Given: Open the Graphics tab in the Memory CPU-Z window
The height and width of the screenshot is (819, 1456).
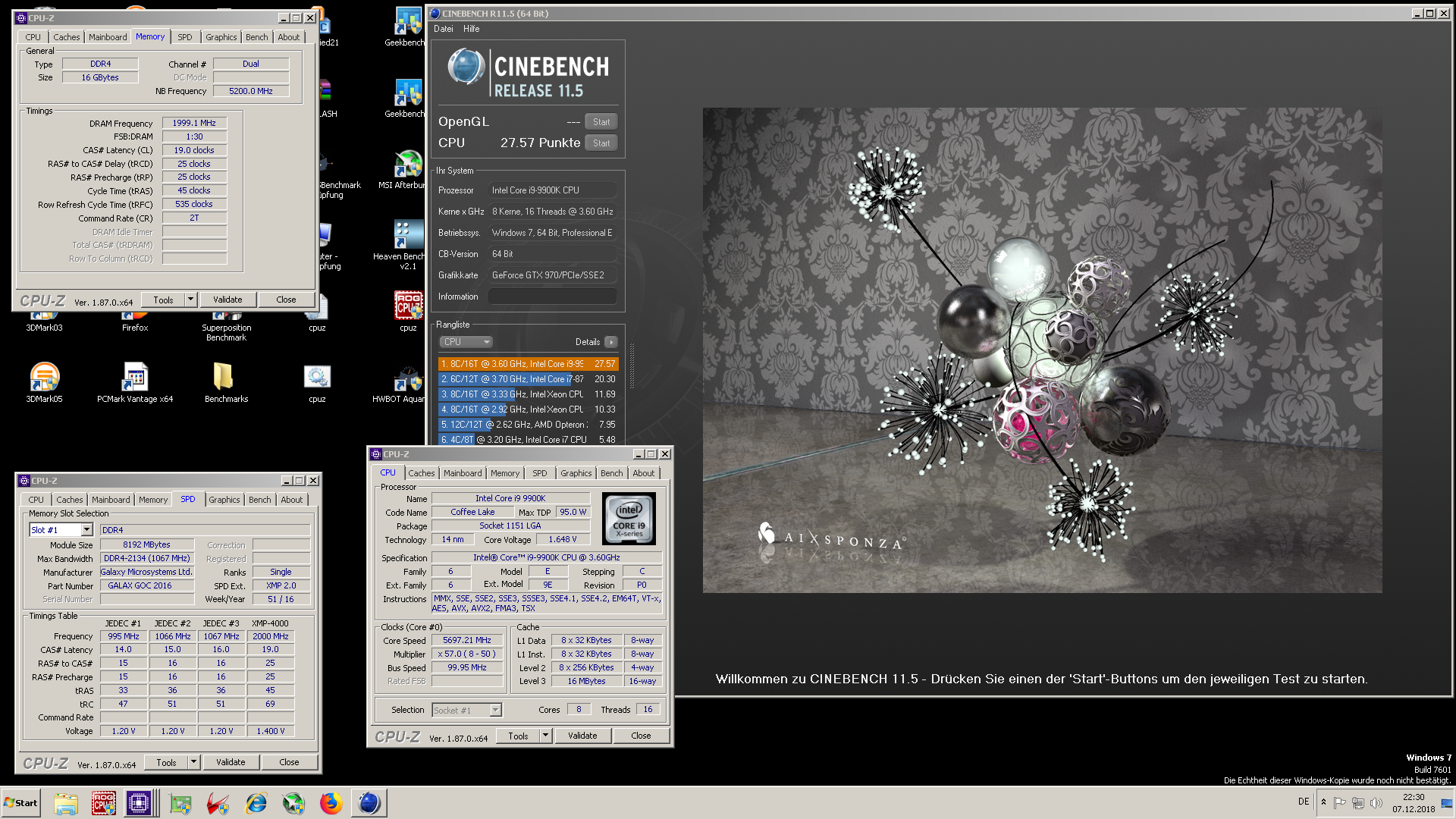Looking at the screenshot, I should click(221, 37).
